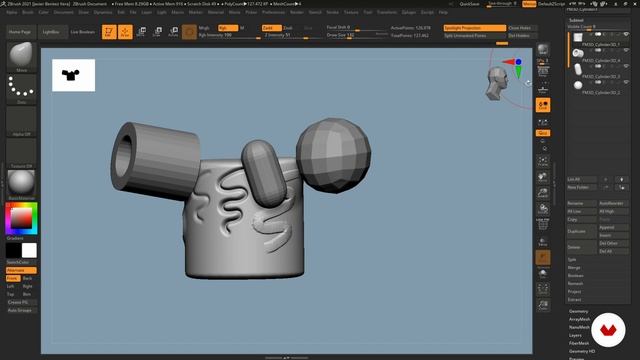The width and height of the screenshot is (640, 360).
Task: Open the Dots stroke type picker
Action: coord(21,89)
